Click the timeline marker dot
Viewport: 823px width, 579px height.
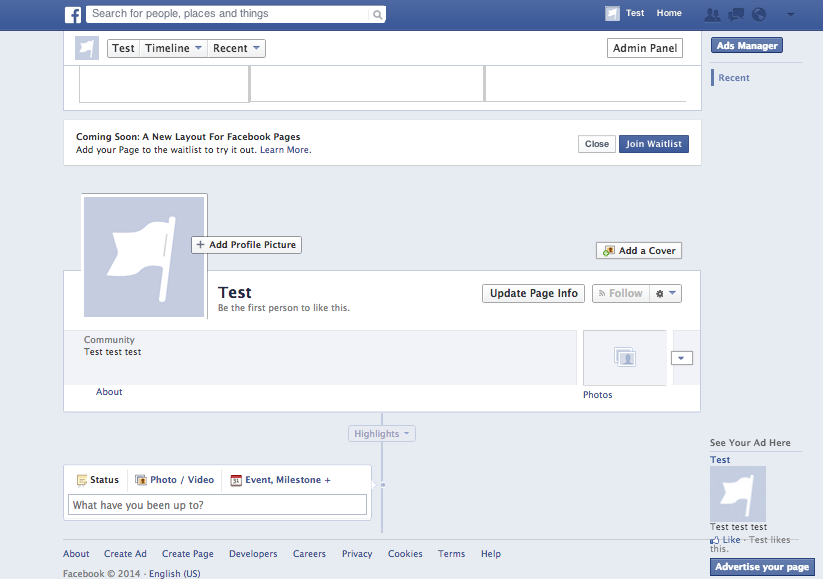click(x=383, y=485)
